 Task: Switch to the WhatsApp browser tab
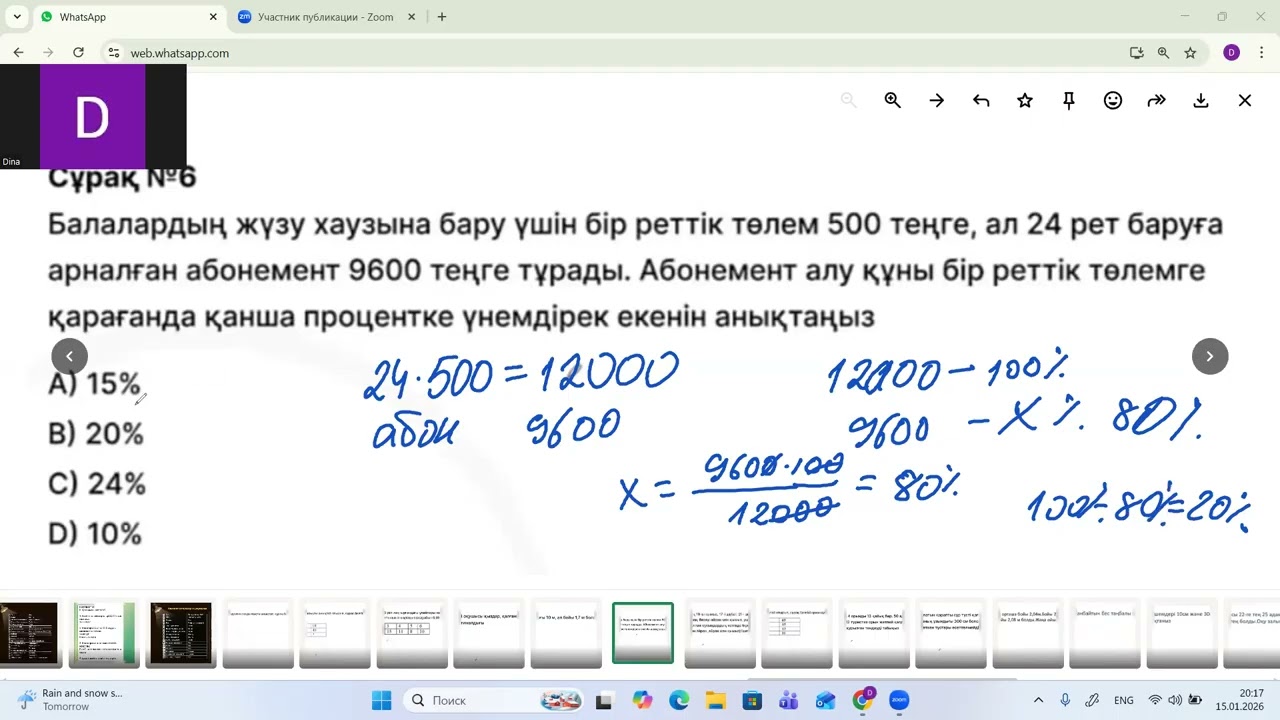125,17
